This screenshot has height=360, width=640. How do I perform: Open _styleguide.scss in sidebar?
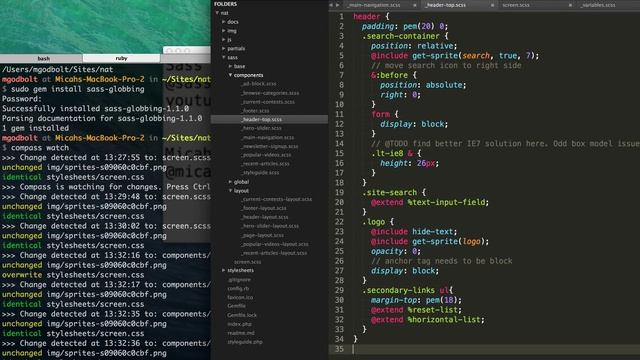[x=260, y=173]
